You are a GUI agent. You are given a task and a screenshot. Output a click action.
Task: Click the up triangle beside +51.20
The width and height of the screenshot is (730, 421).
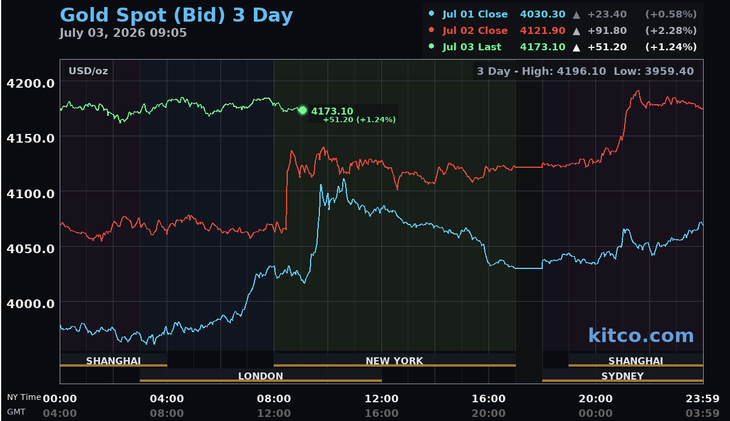coord(576,48)
